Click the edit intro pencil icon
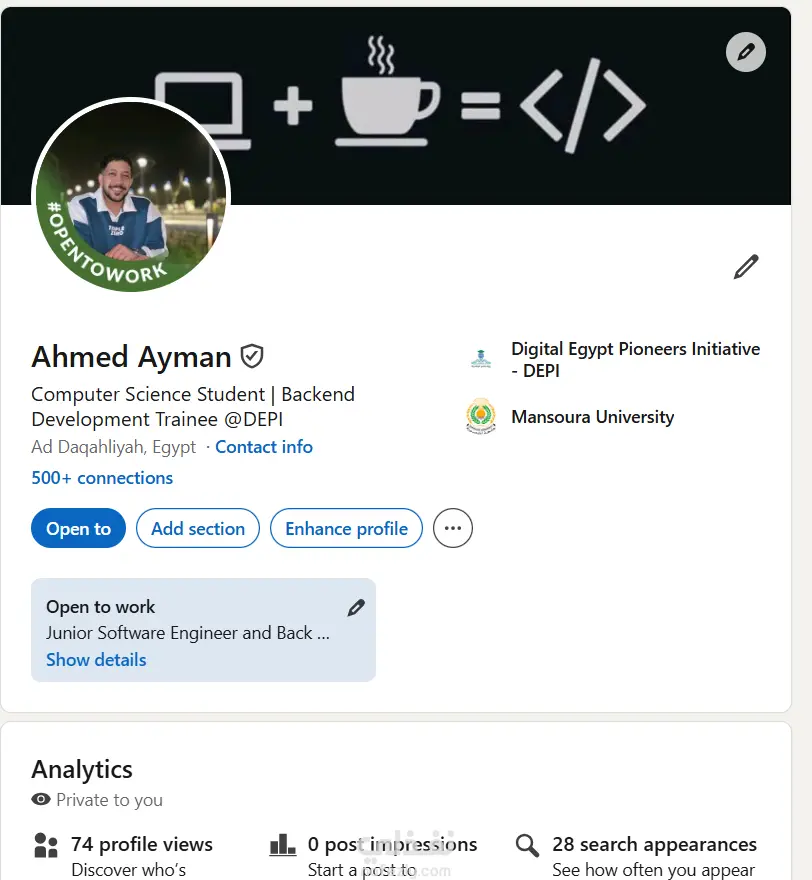Viewport: 812px width, 880px height. pos(746,267)
